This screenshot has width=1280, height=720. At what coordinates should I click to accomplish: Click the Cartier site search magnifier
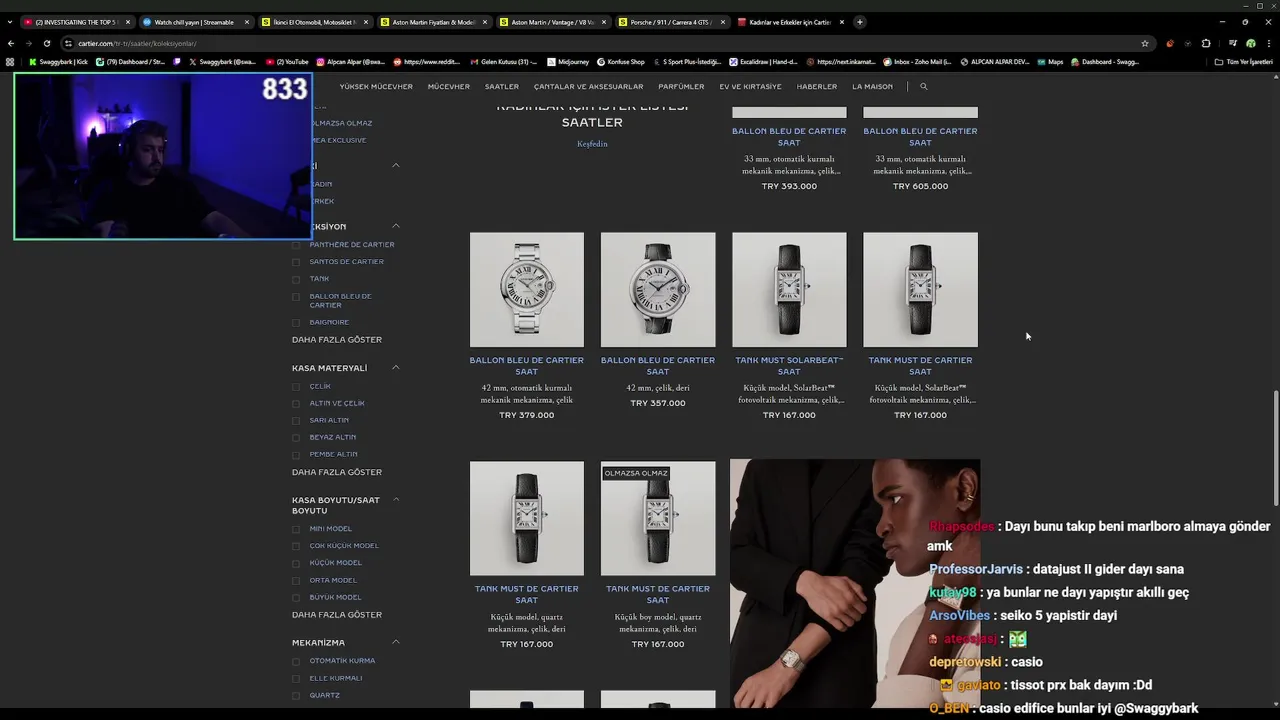point(923,87)
